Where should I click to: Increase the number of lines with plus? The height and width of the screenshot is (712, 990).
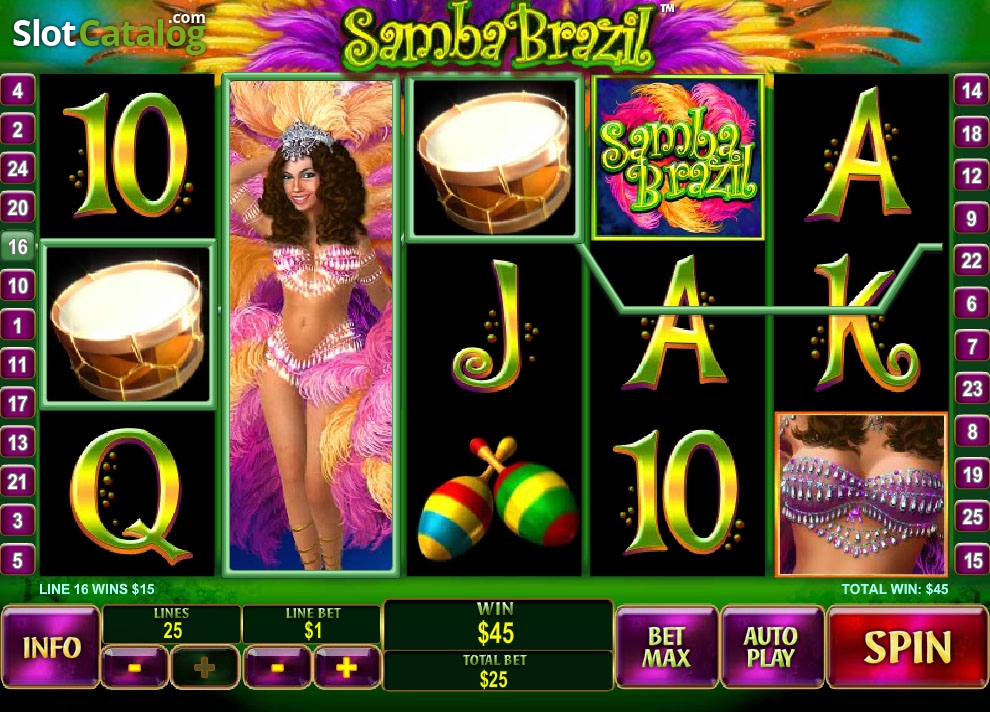[205, 667]
